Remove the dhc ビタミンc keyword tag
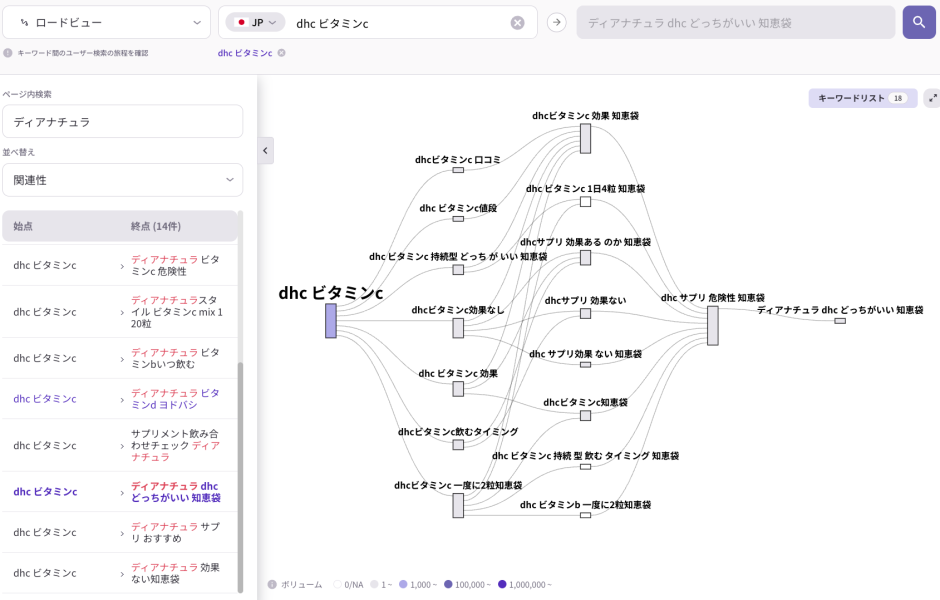Viewport: 940px width, 600px height. pyautogui.click(x=282, y=53)
